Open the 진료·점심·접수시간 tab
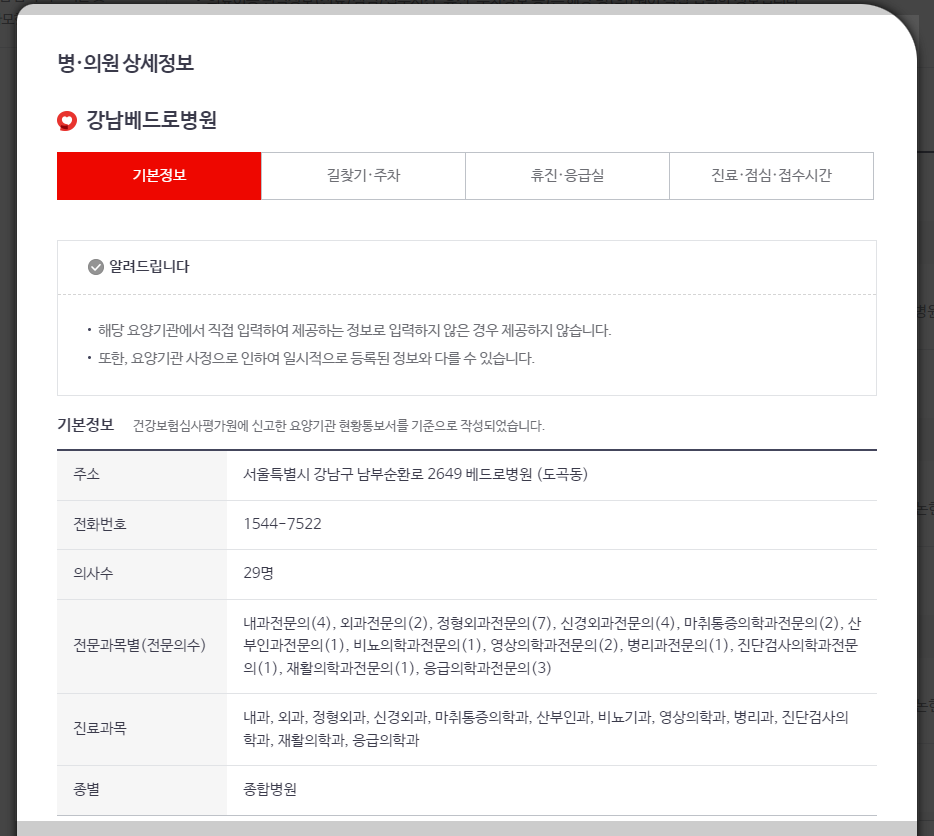 [x=771, y=176]
